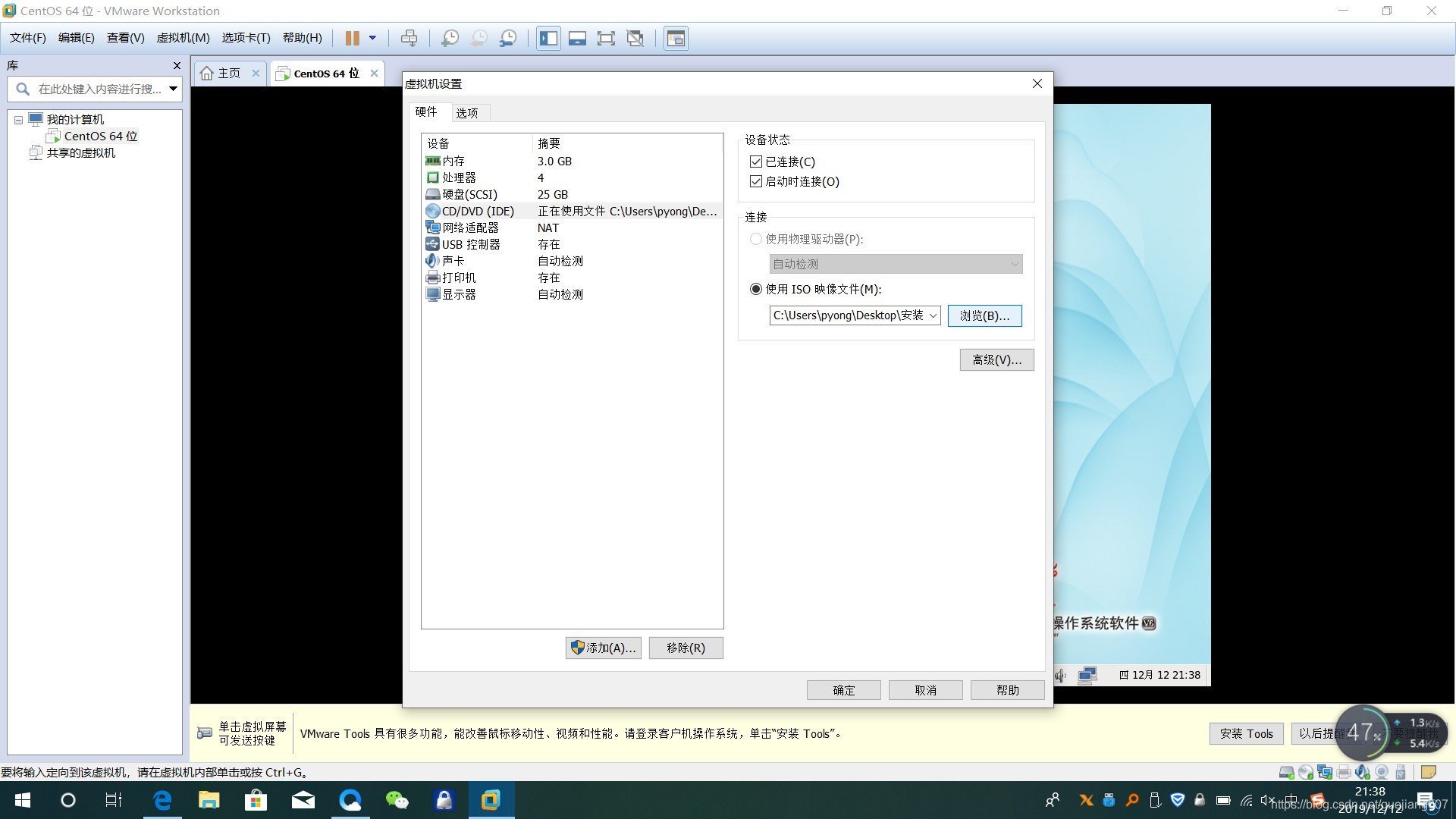The image size is (1456, 819).
Task: Toggle the 启动时连接(O) checkbox
Action: point(755,181)
